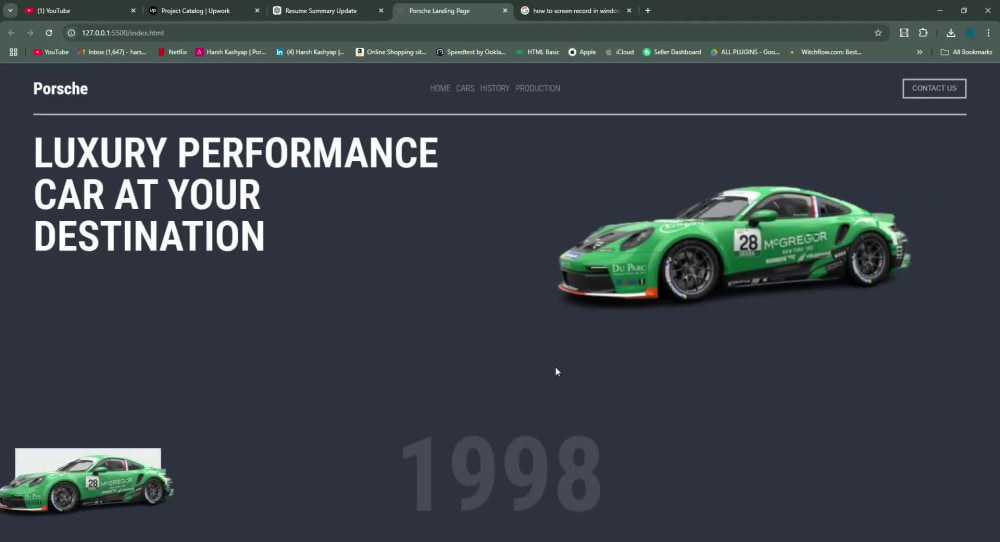Bookmark this page with the star icon
Image resolution: width=1000 pixels, height=542 pixels.
[878, 33]
